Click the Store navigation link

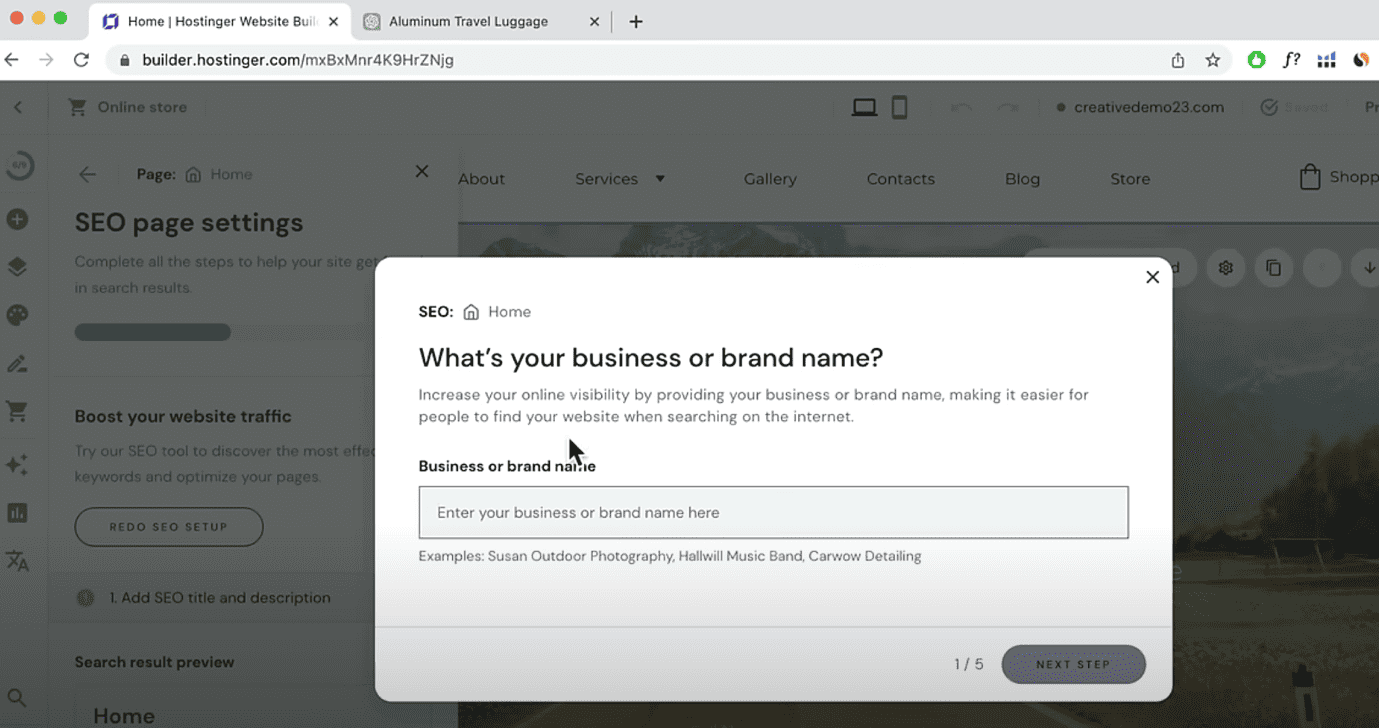tap(1130, 179)
